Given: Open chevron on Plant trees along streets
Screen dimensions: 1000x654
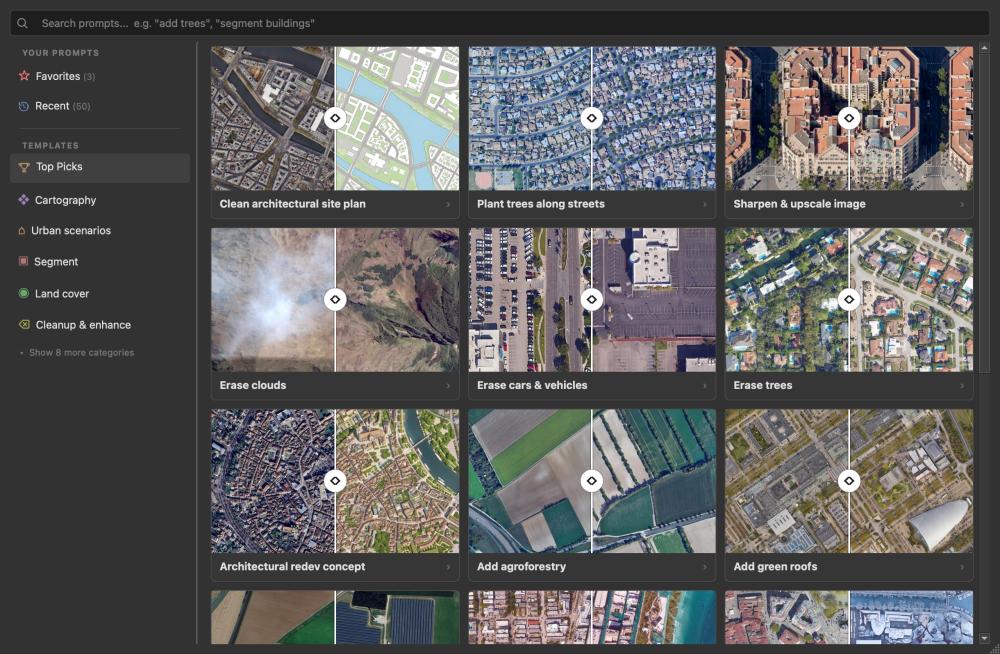Looking at the screenshot, I should (x=705, y=204).
